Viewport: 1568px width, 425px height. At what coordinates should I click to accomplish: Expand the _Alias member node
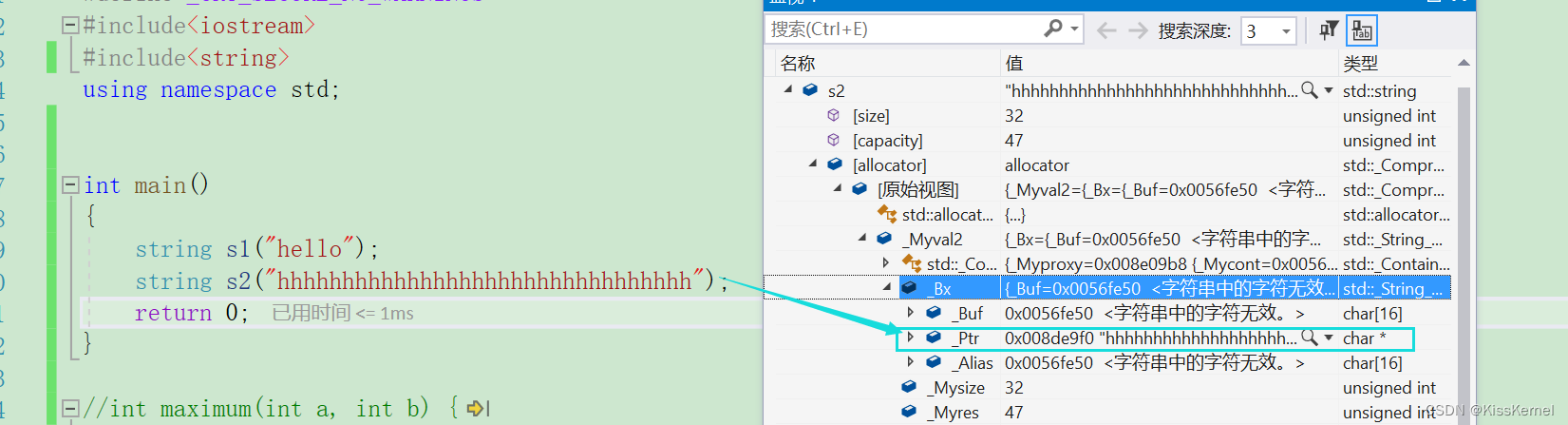click(911, 361)
